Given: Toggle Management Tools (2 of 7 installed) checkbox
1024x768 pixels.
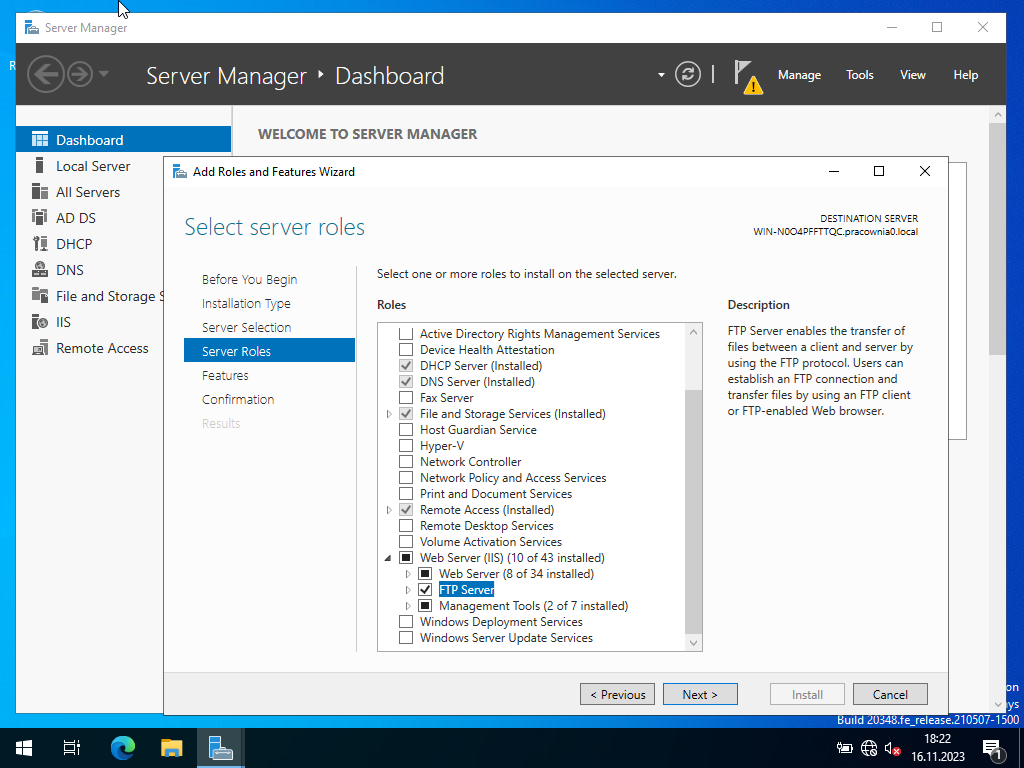Looking at the screenshot, I should tap(425, 606).
